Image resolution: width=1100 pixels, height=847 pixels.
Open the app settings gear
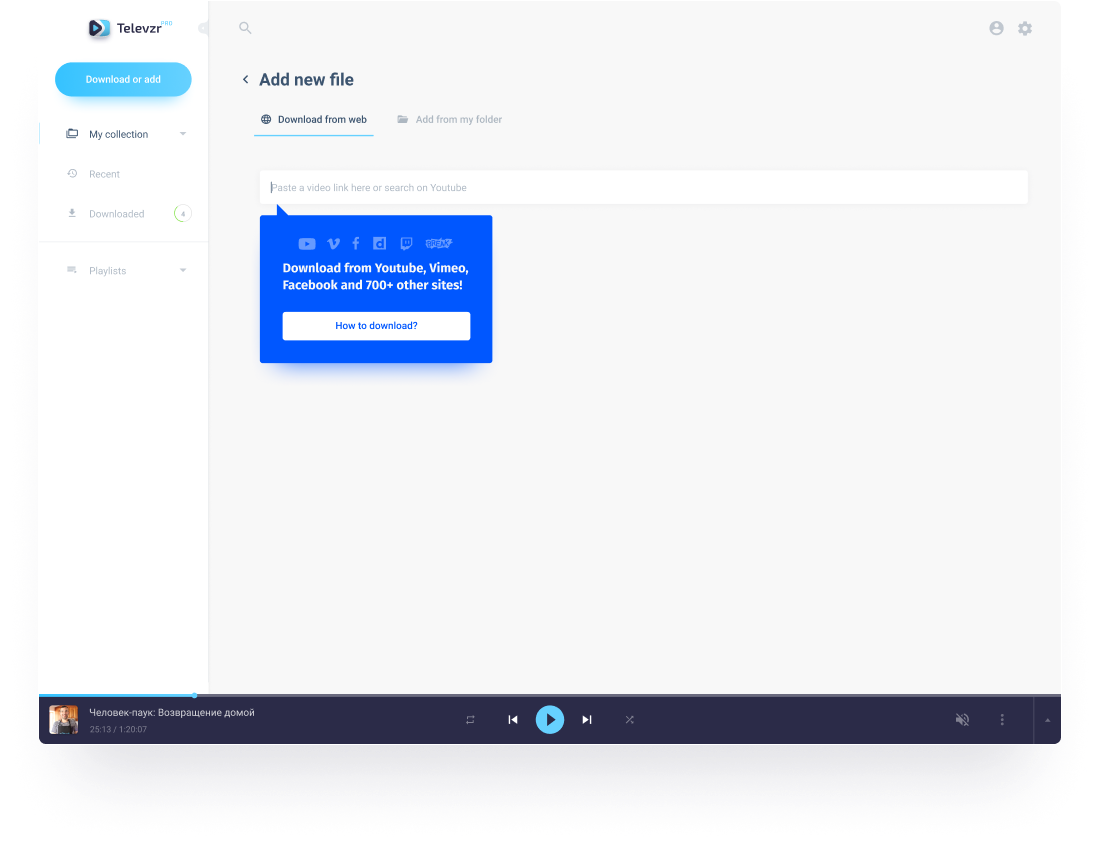(1024, 28)
